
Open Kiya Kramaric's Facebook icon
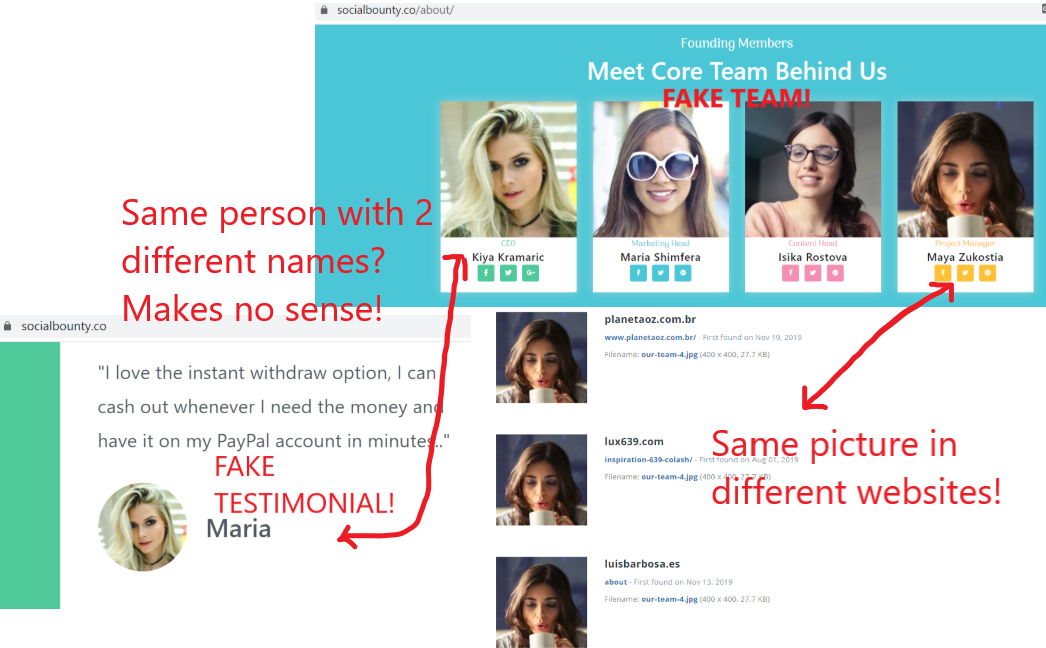click(x=486, y=273)
